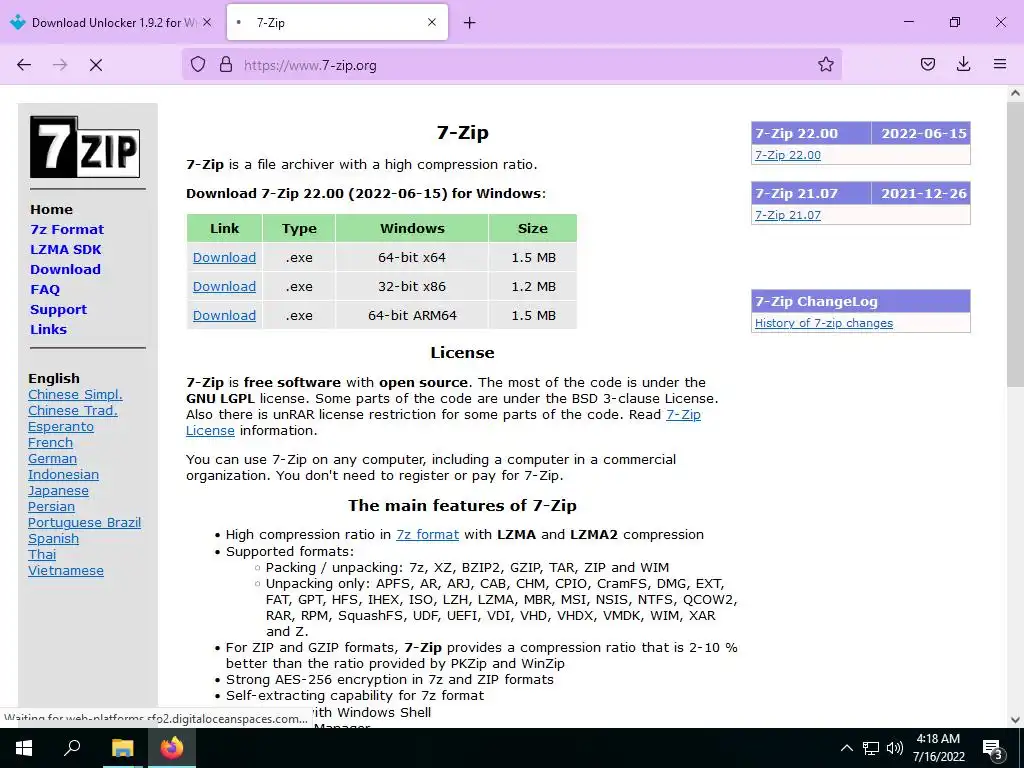Switch language to Thai
The image size is (1024, 768).
pyautogui.click(x=42, y=554)
